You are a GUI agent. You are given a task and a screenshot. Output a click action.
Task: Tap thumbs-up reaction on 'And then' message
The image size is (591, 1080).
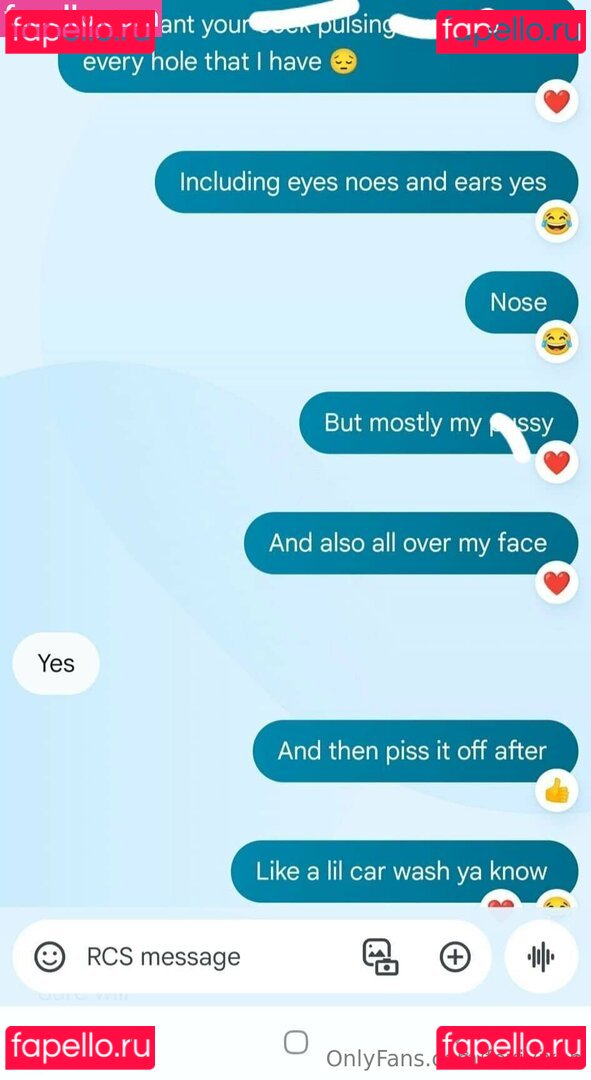coord(557,791)
